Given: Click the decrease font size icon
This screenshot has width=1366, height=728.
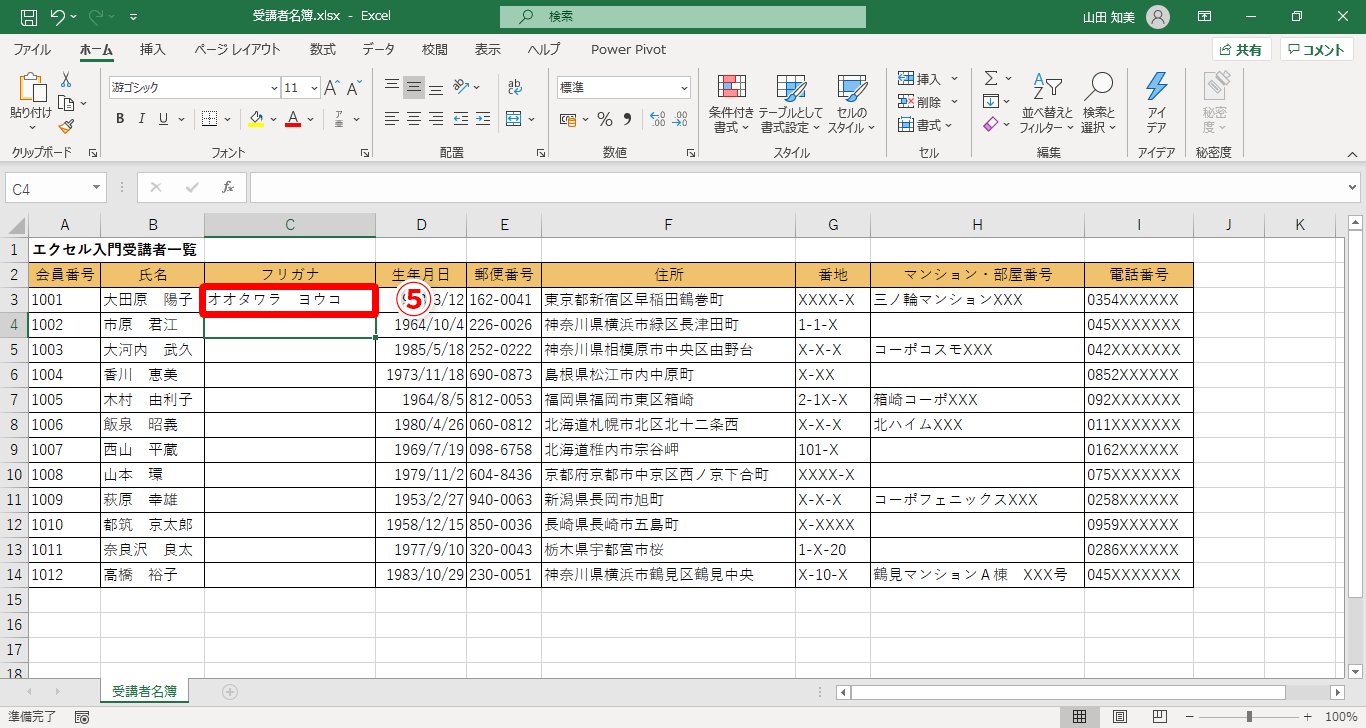Looking at the screenshot, I should click(355, 88).
